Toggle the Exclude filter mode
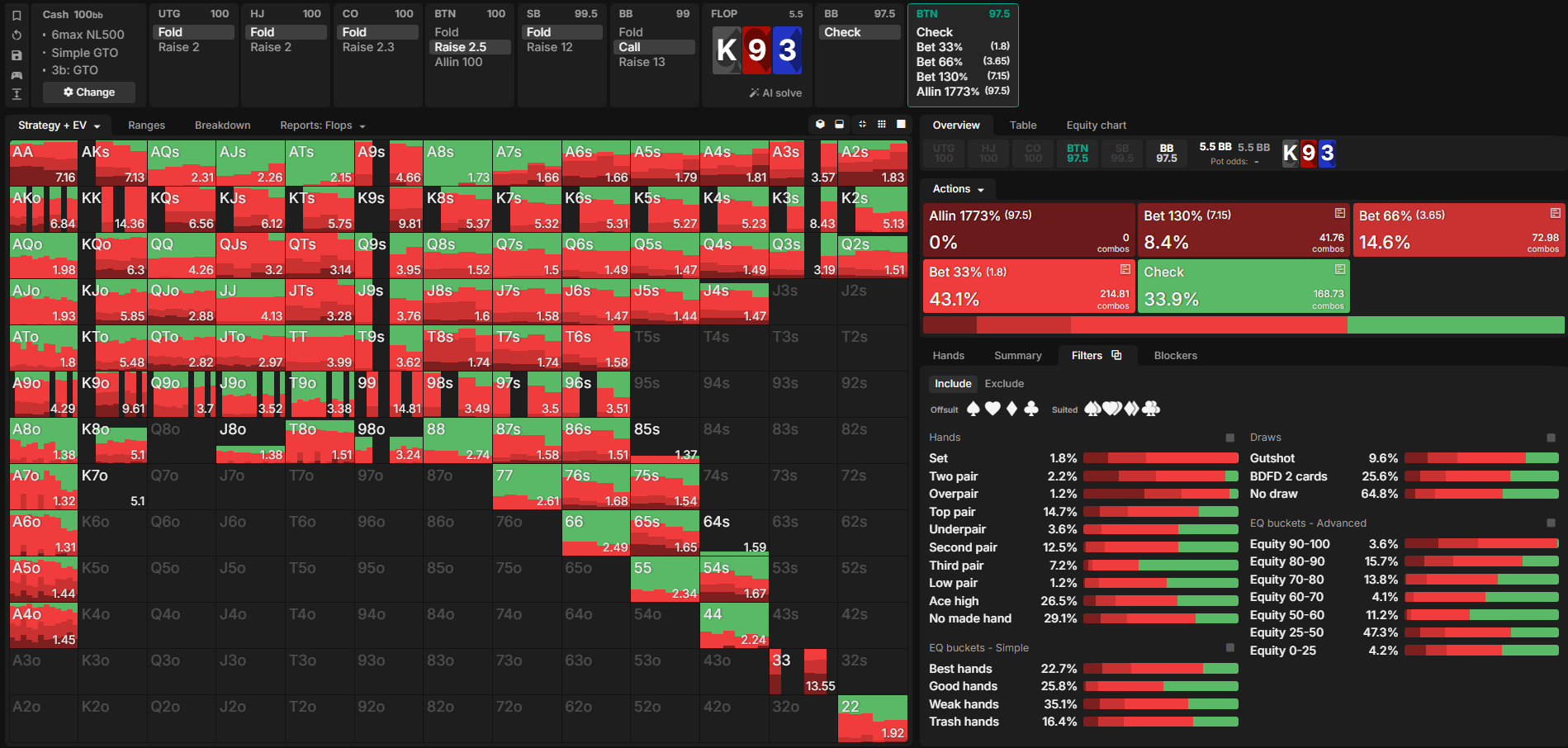The width and height of the screenshot is (1568, 748). pyautogui.click(x=1004, y=384)
